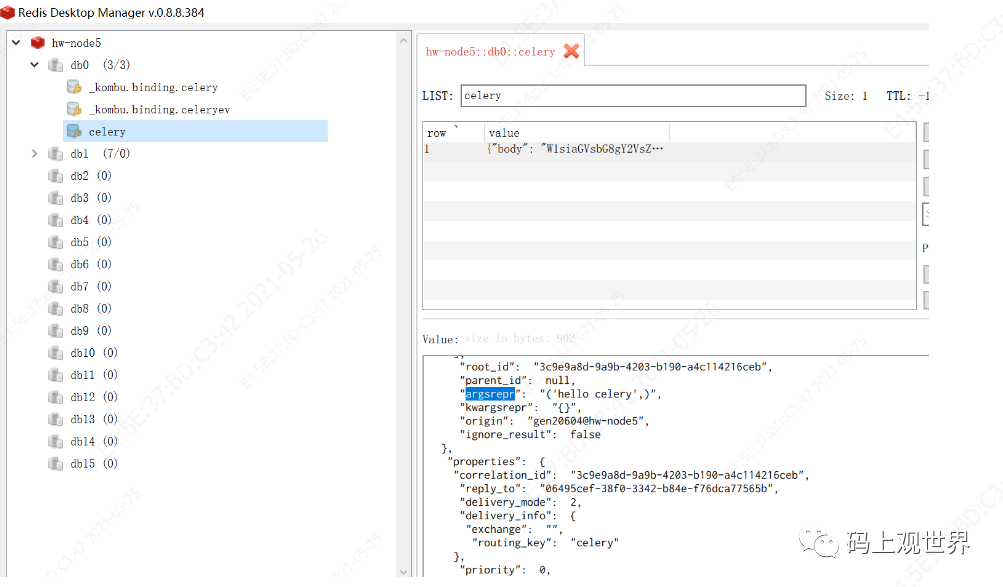Click the db10 database icon
Image resolution: width=1003 pixels, height=587 pixels.
point(56,353)
